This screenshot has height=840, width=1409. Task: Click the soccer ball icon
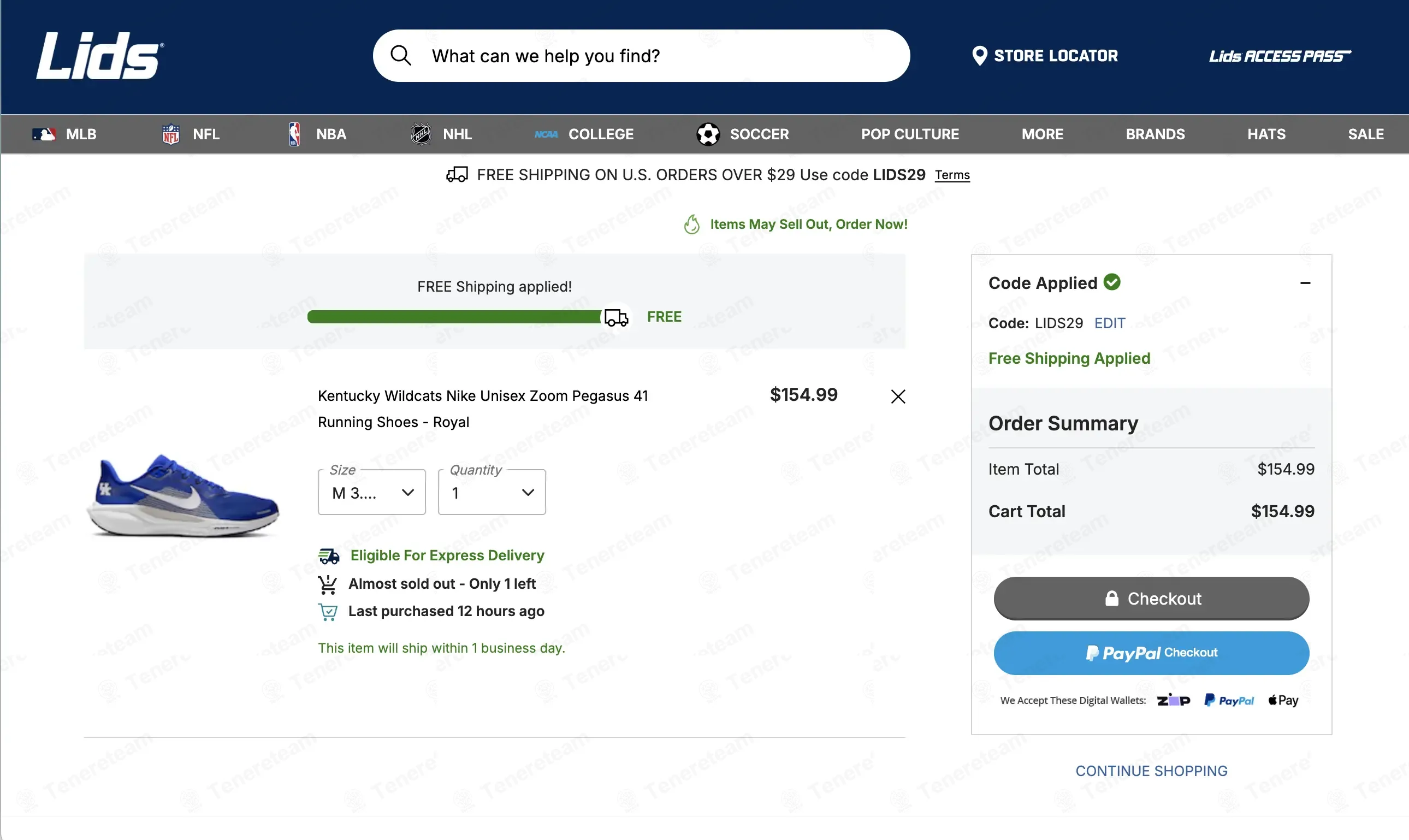tap(708, 134)
